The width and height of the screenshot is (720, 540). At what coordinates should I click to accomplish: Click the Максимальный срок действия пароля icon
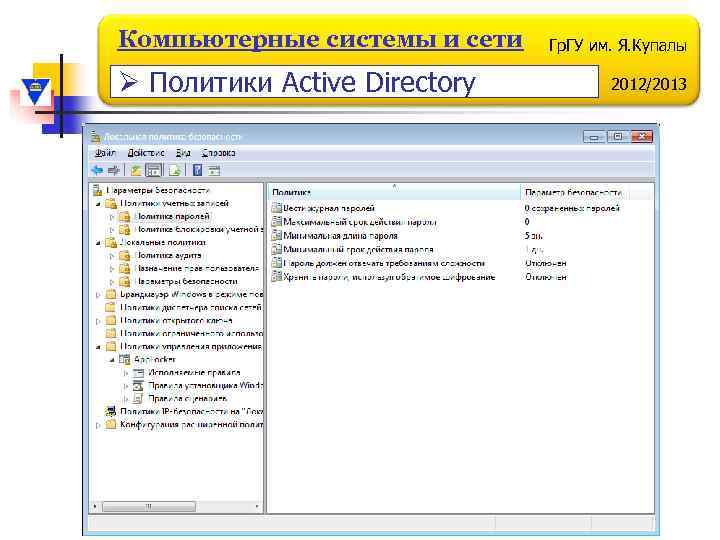pos(276,222)
